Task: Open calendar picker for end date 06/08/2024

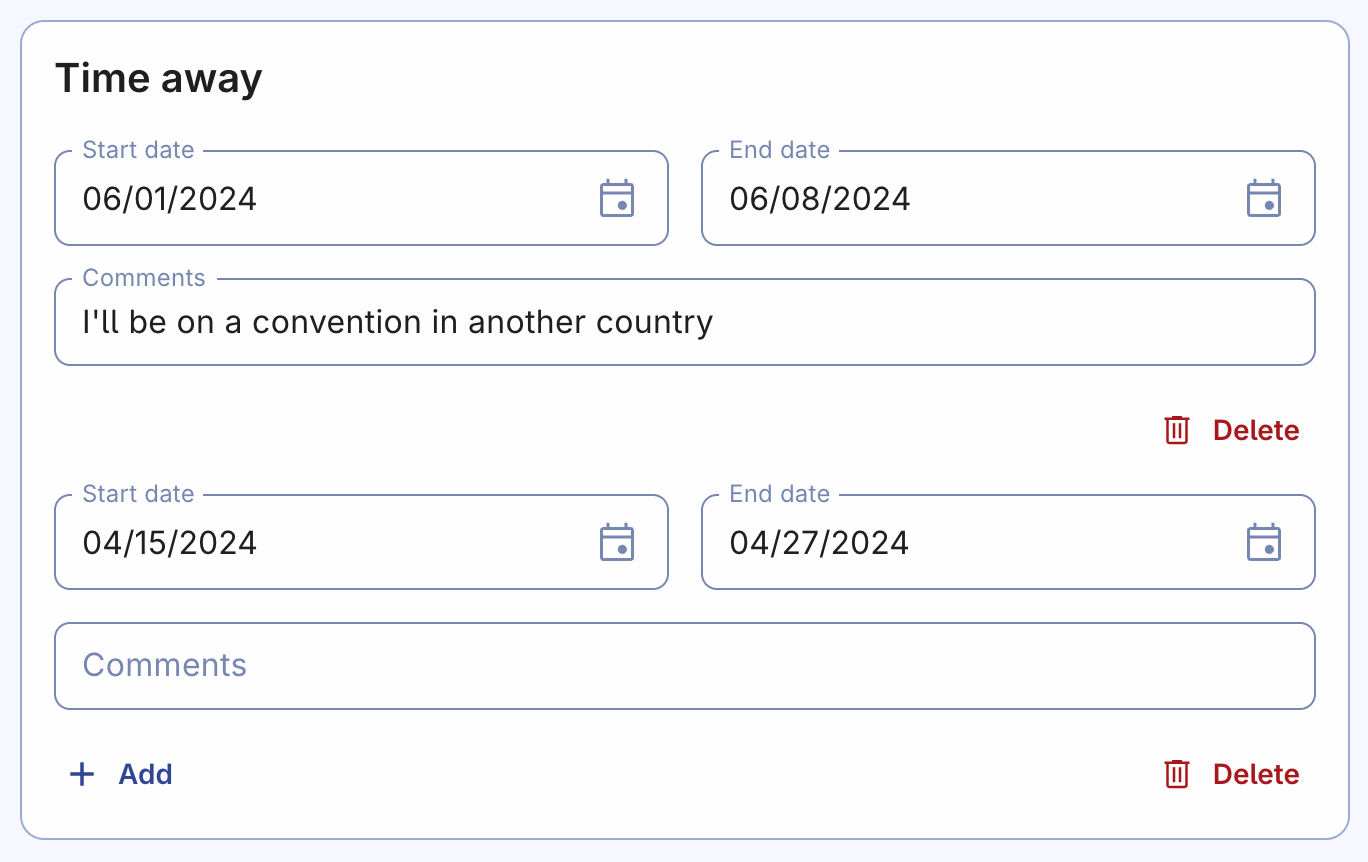Action: click(1265, 198)
